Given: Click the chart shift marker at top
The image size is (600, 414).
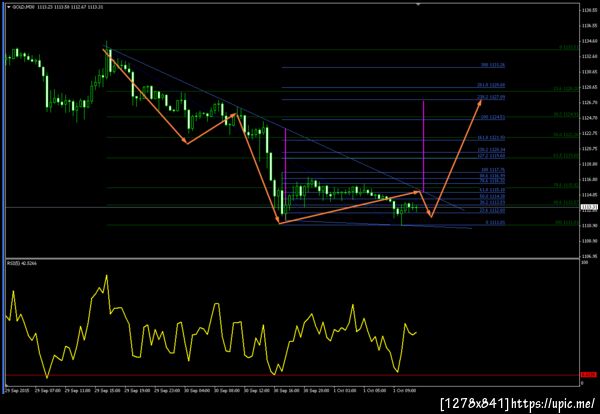Looking at the screenshot, I should (x=418, y=4).
